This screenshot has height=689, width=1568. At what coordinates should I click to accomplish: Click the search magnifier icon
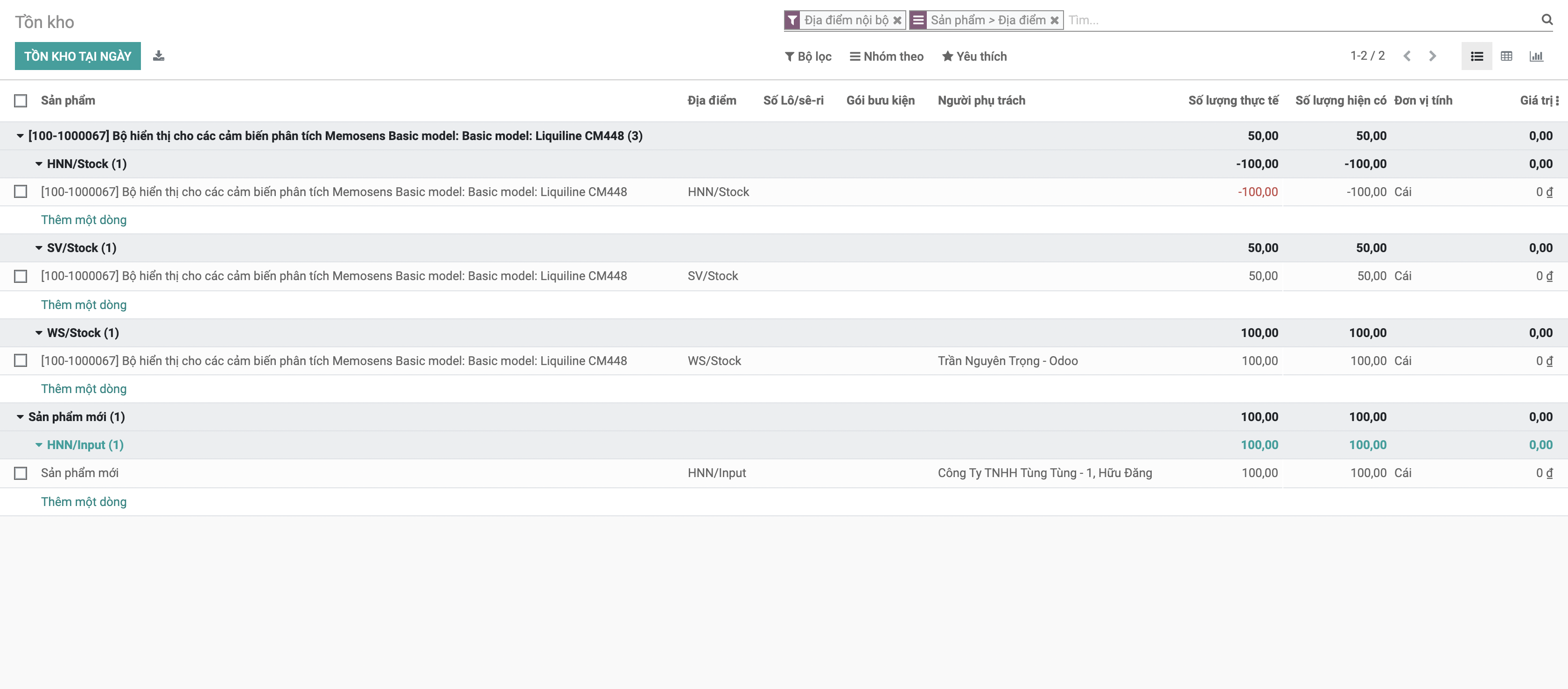1547,20
